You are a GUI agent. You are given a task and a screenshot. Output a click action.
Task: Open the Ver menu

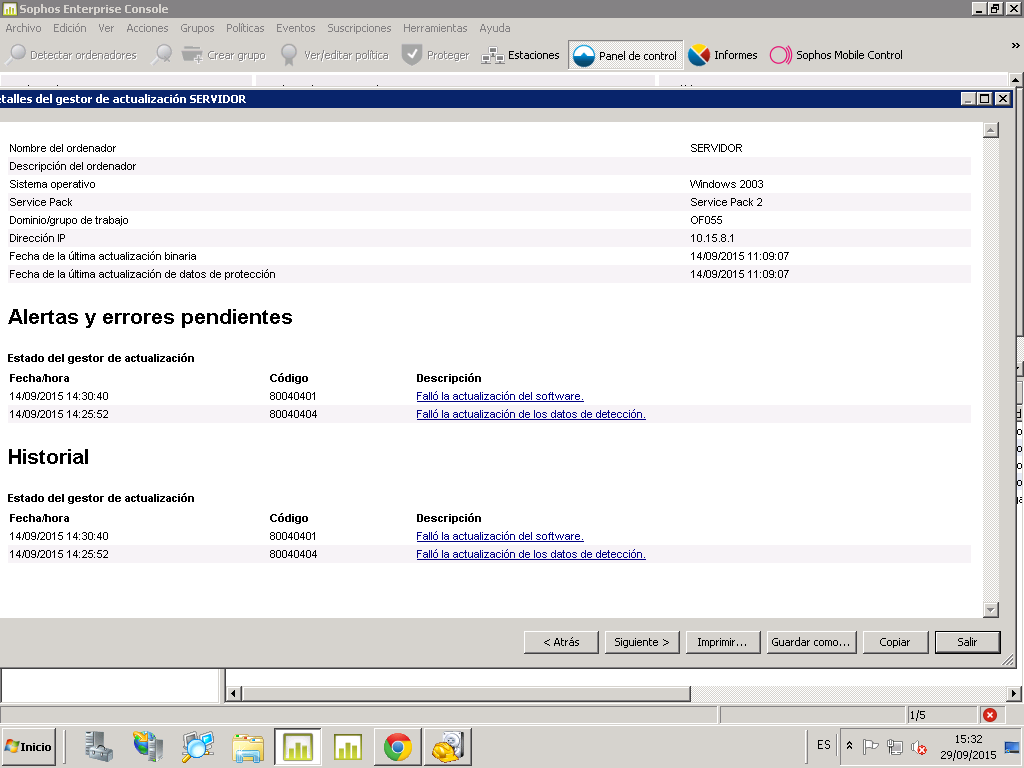[106, 28]
